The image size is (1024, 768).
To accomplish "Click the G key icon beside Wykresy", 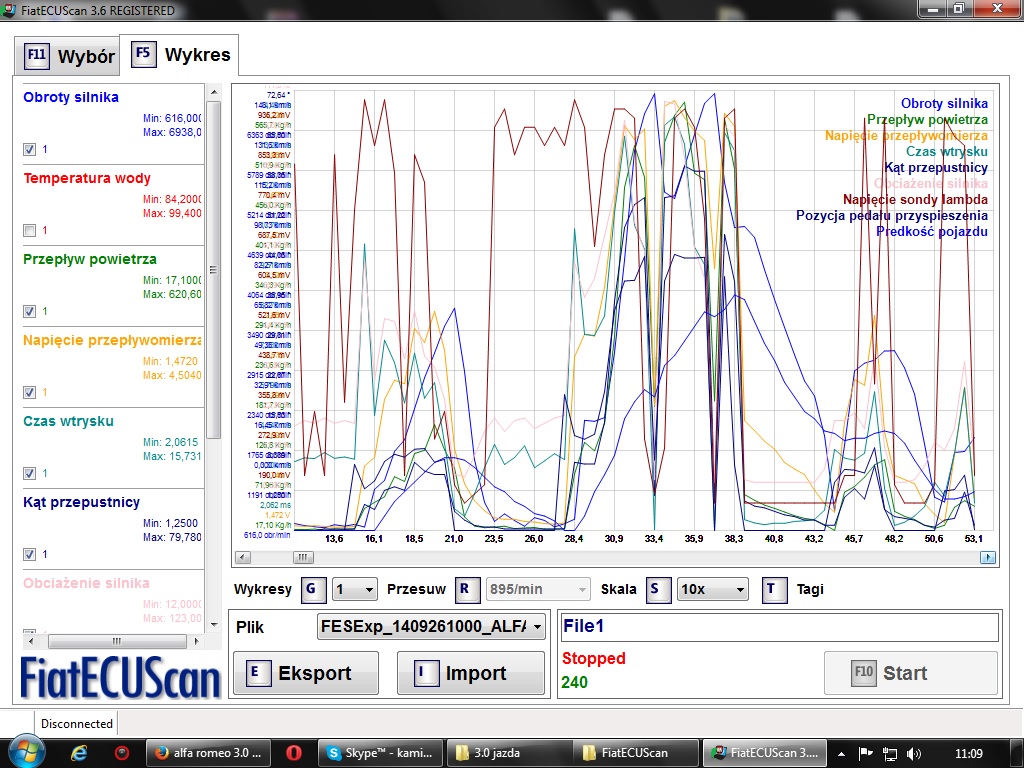I will click(x=314, y=589).
